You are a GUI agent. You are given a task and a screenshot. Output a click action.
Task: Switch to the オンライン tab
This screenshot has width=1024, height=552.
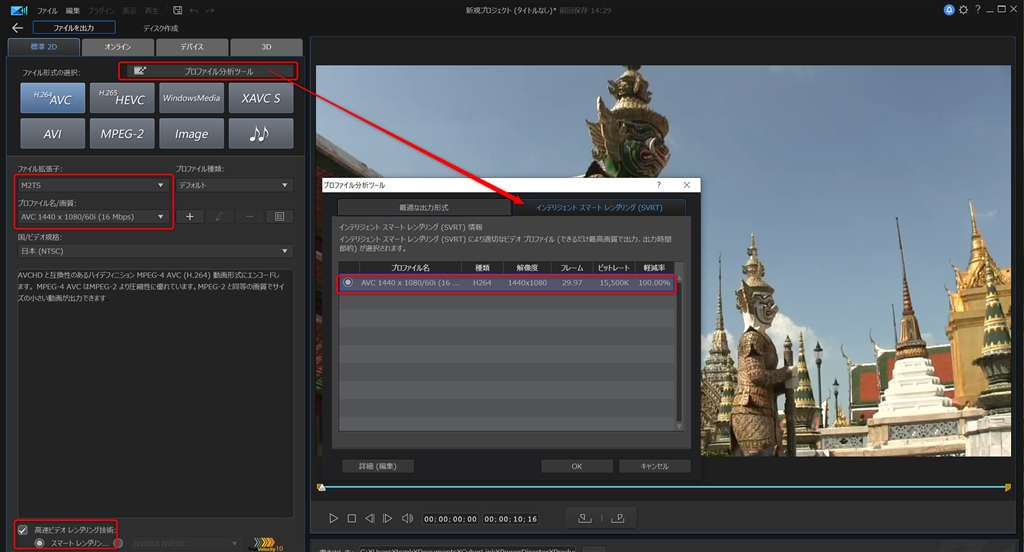point(119,47)
